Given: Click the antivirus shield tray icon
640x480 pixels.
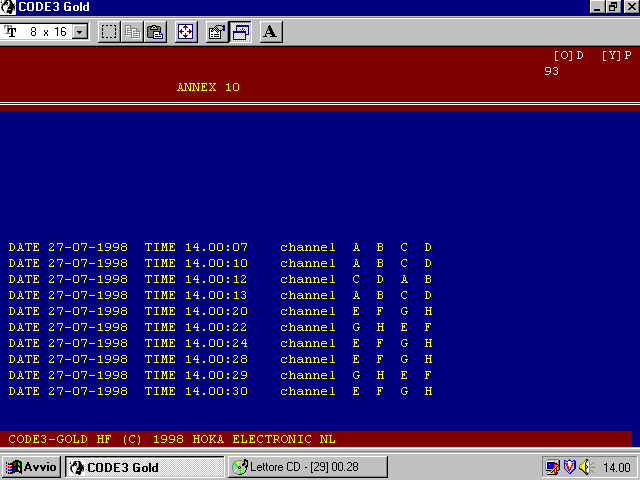Looking at the screenshot, I should point(569,467).
